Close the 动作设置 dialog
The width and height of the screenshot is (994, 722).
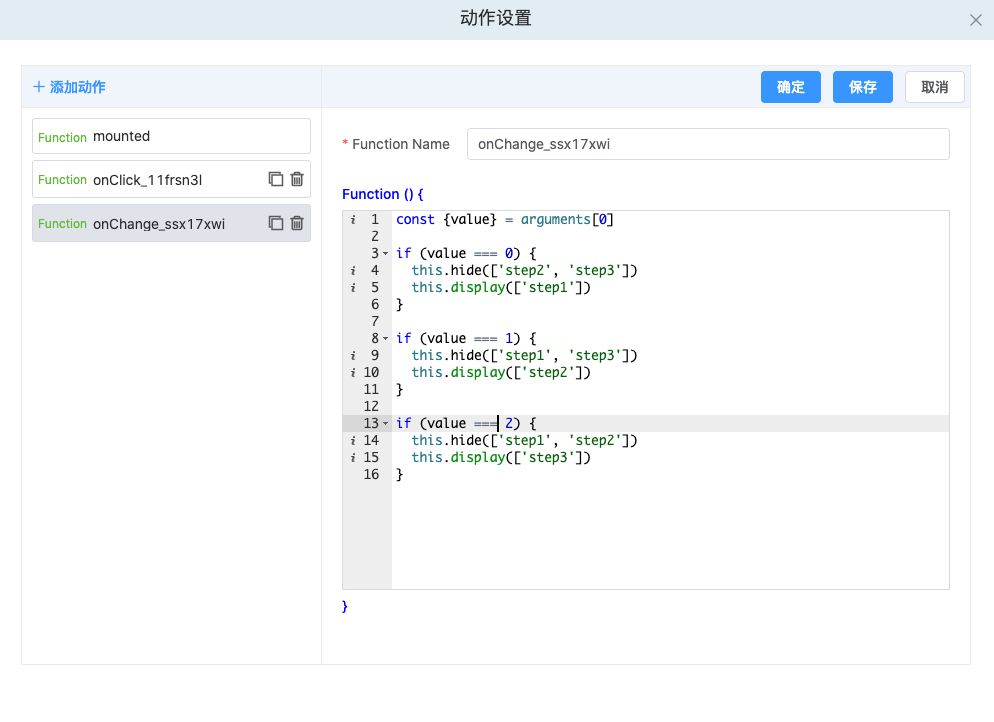point(976,20)
